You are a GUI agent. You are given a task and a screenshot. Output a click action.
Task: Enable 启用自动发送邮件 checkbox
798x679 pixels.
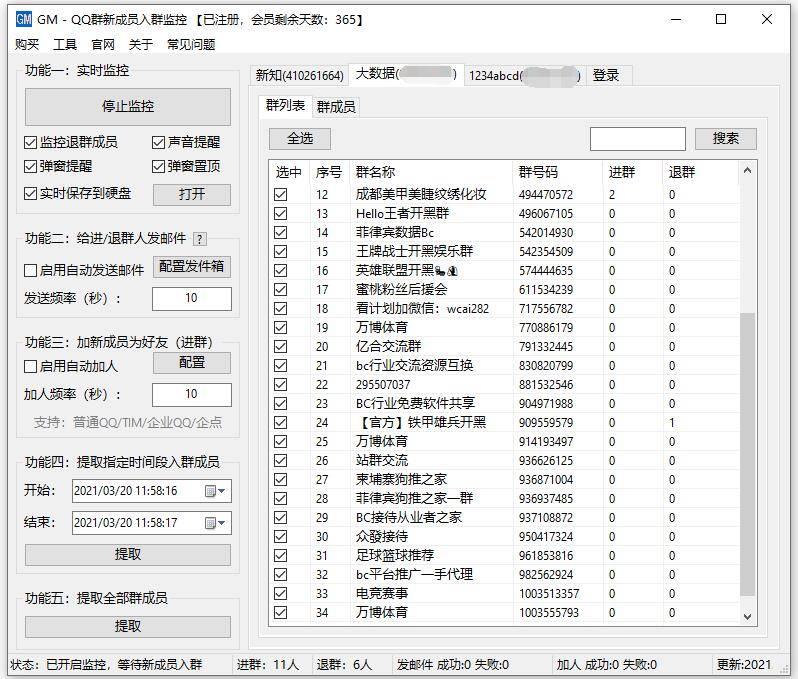pyautogui.click(x=31, y=270)
